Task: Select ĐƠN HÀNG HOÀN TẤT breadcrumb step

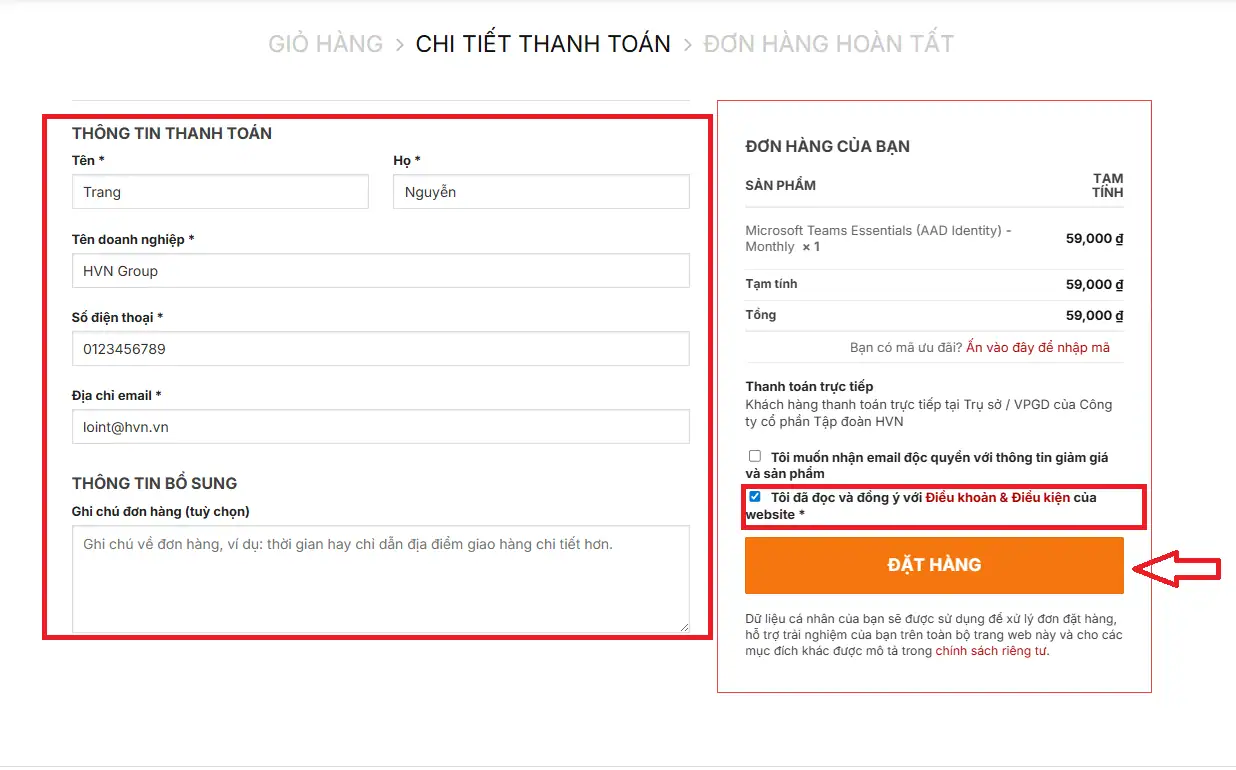Action: tap(829, 44)
